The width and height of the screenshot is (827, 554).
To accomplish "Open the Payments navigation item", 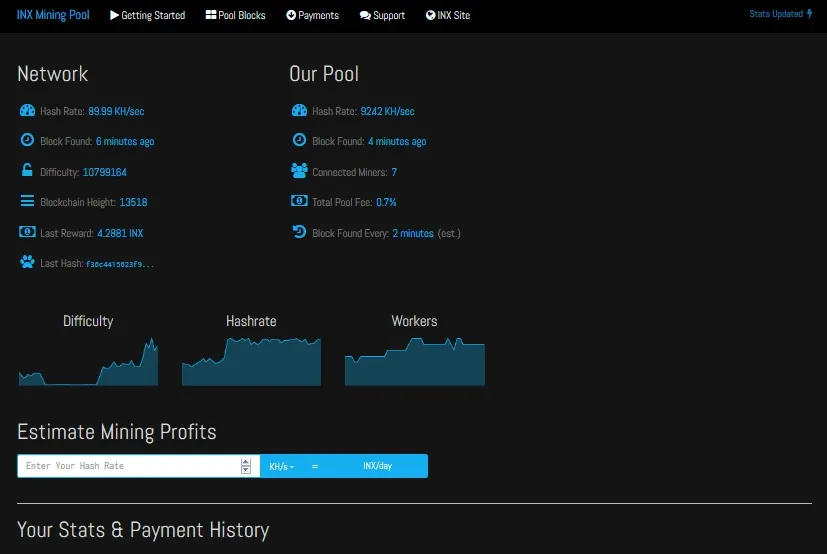I will pyautogui.click(x=312, y=15).
